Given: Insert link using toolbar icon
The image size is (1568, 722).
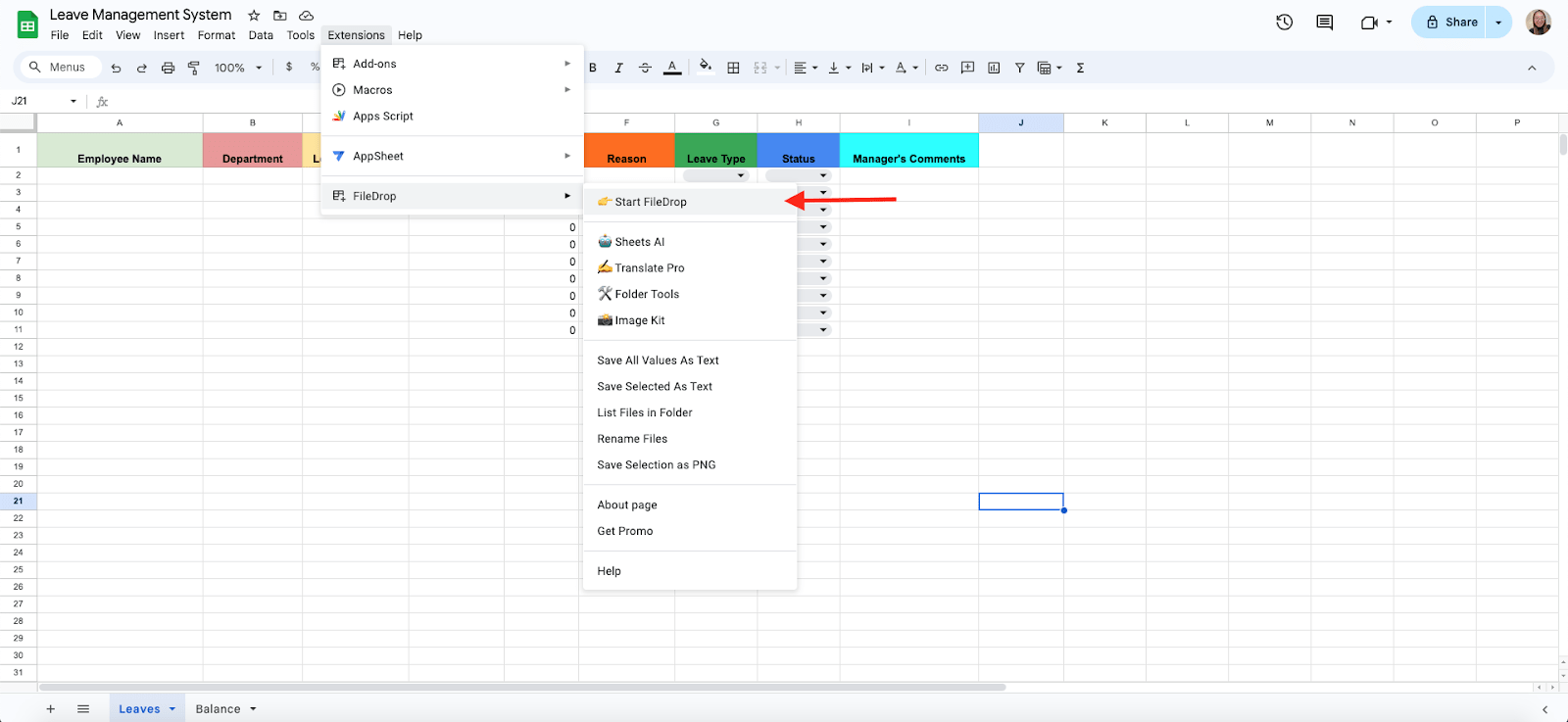Looking at the screenshot, I should [941, 68].
